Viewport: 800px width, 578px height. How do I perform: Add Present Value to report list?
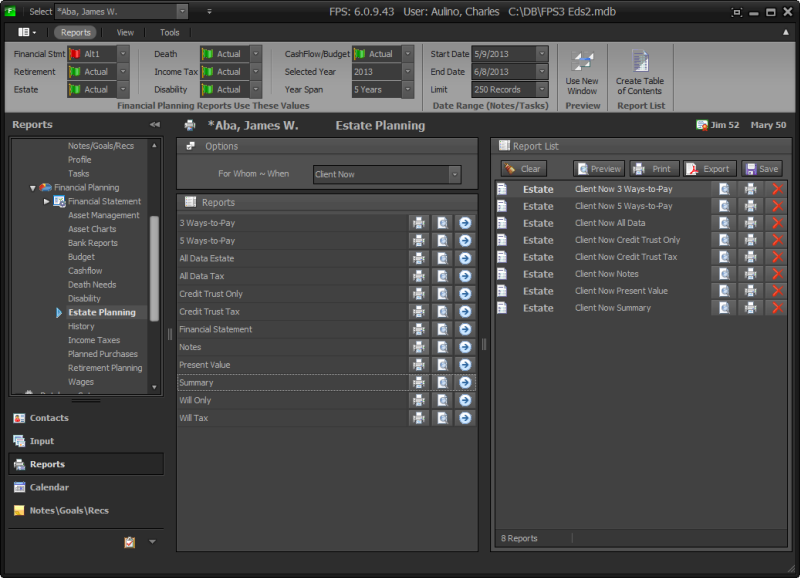pos(465,365)
